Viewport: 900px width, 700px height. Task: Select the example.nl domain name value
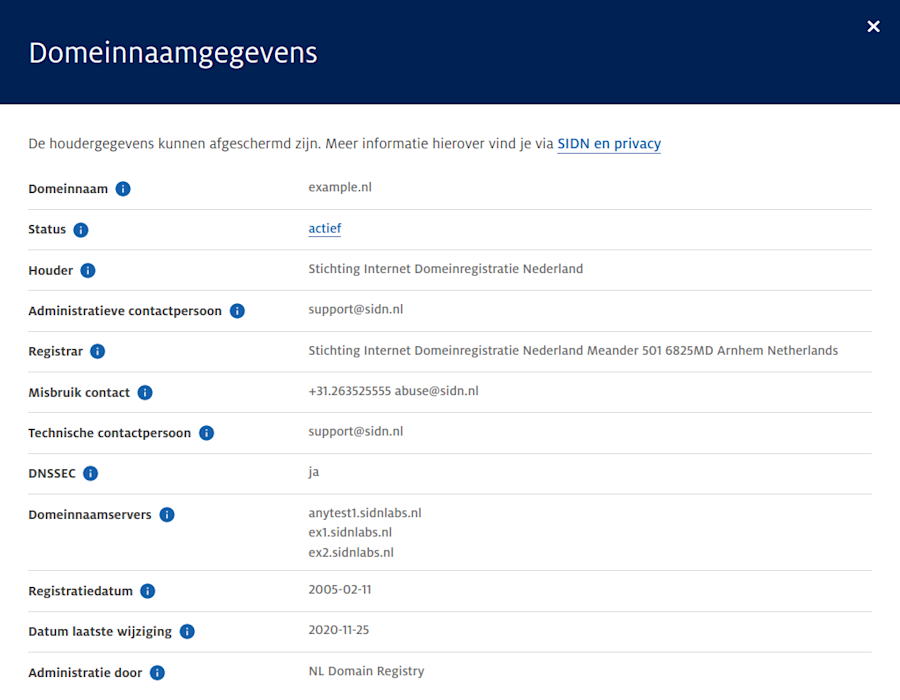[x=340, y=187]
